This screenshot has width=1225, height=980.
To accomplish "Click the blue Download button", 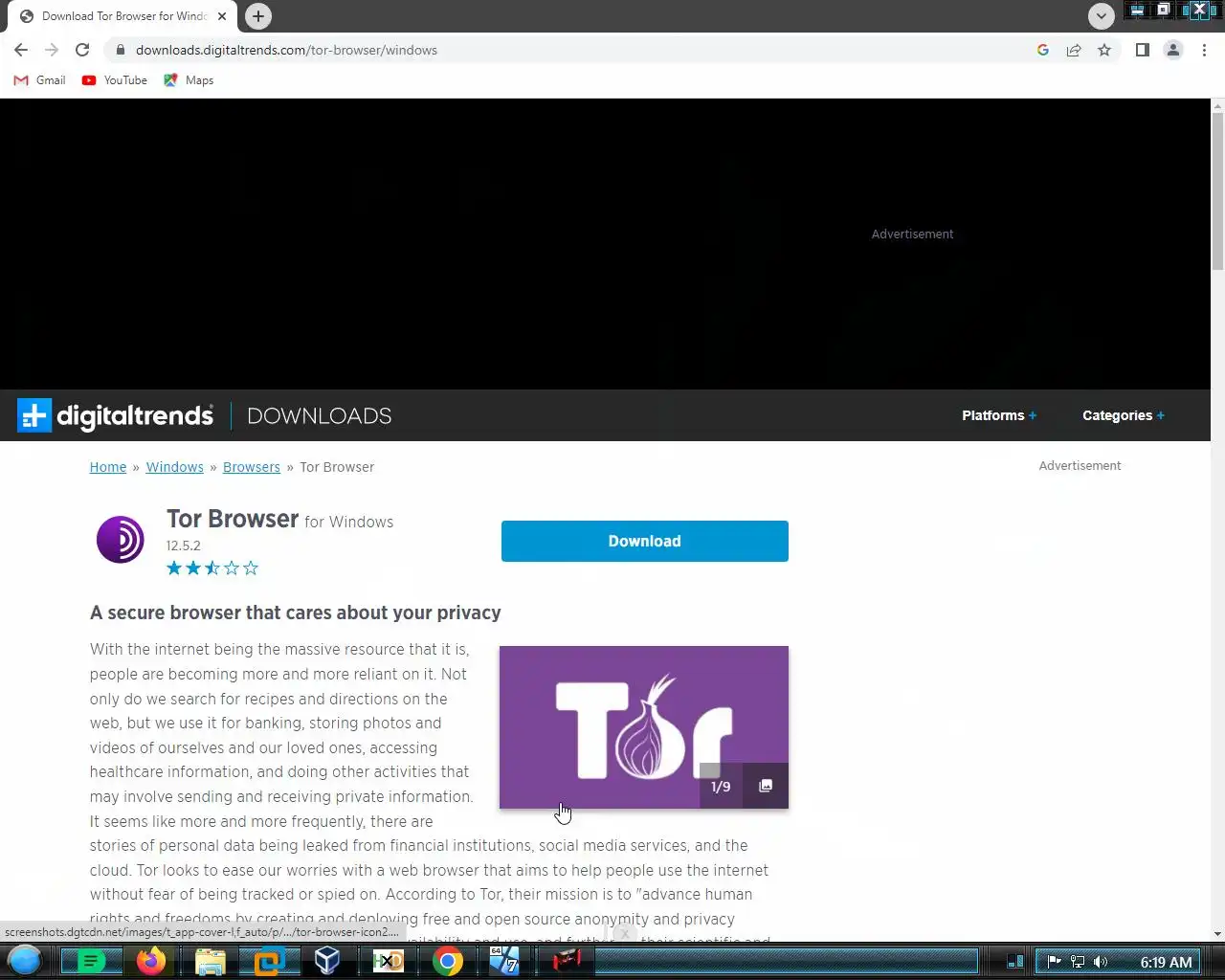I will coord(645,541).
